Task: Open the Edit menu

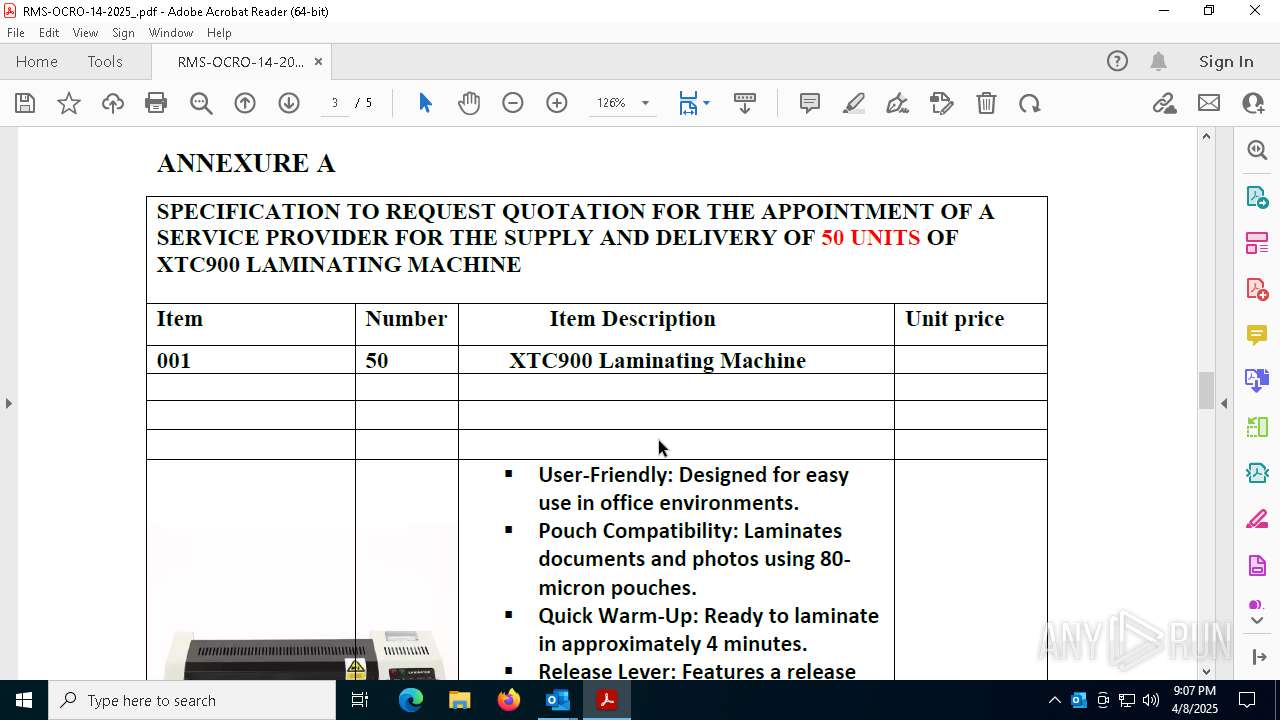Action: (x=49, y=33)
